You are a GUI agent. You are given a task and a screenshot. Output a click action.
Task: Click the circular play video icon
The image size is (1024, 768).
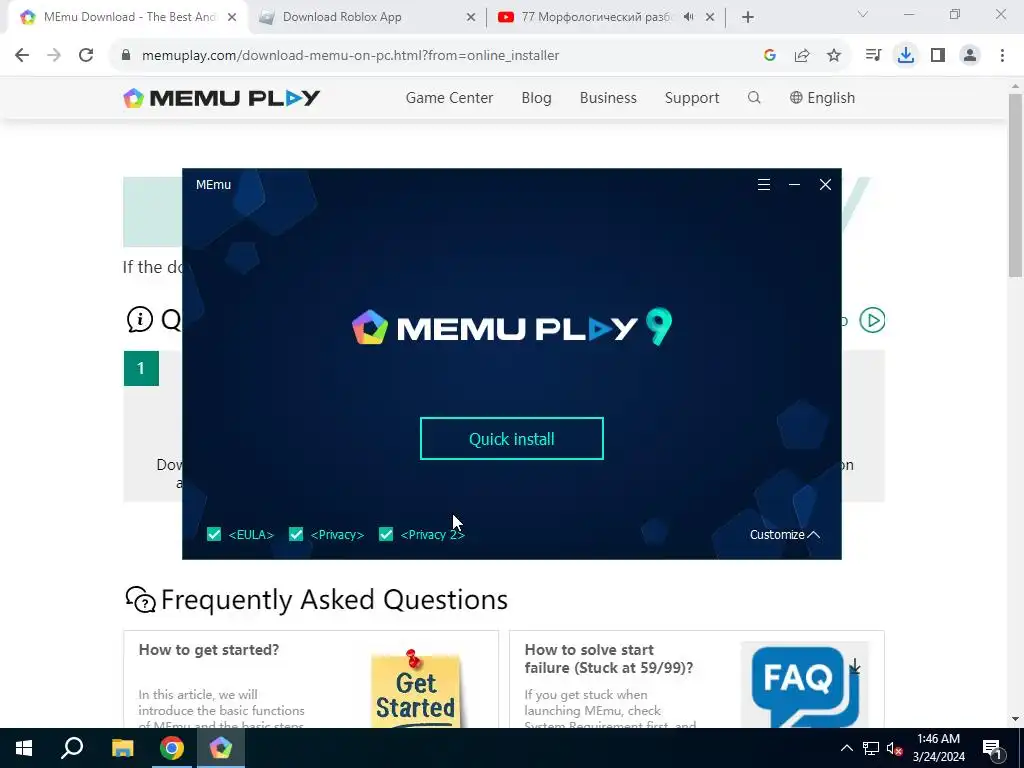click(x=872, y=320)
